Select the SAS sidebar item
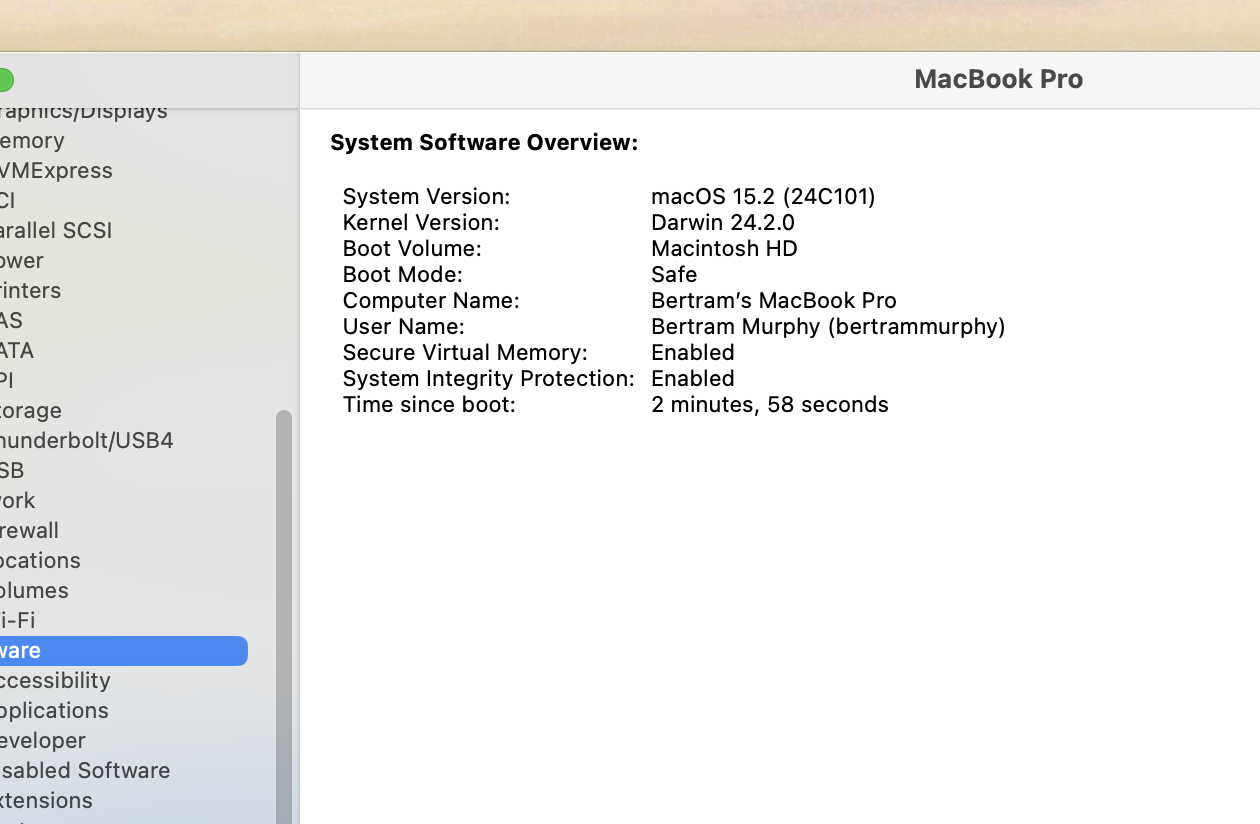 point(11,320)
